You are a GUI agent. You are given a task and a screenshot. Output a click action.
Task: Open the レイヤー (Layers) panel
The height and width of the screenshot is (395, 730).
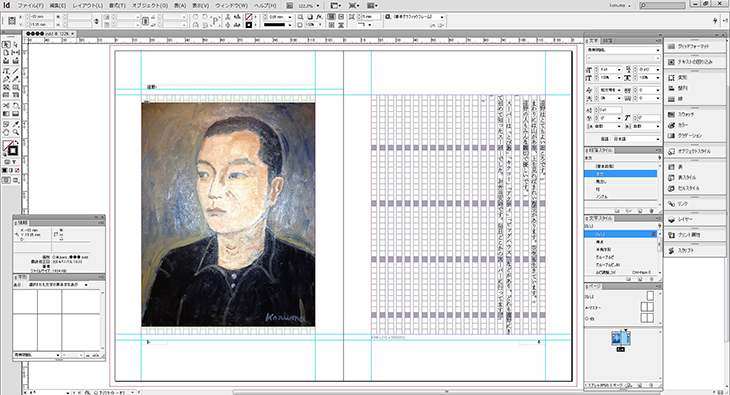pyautogui.click(x=684, y=219)
